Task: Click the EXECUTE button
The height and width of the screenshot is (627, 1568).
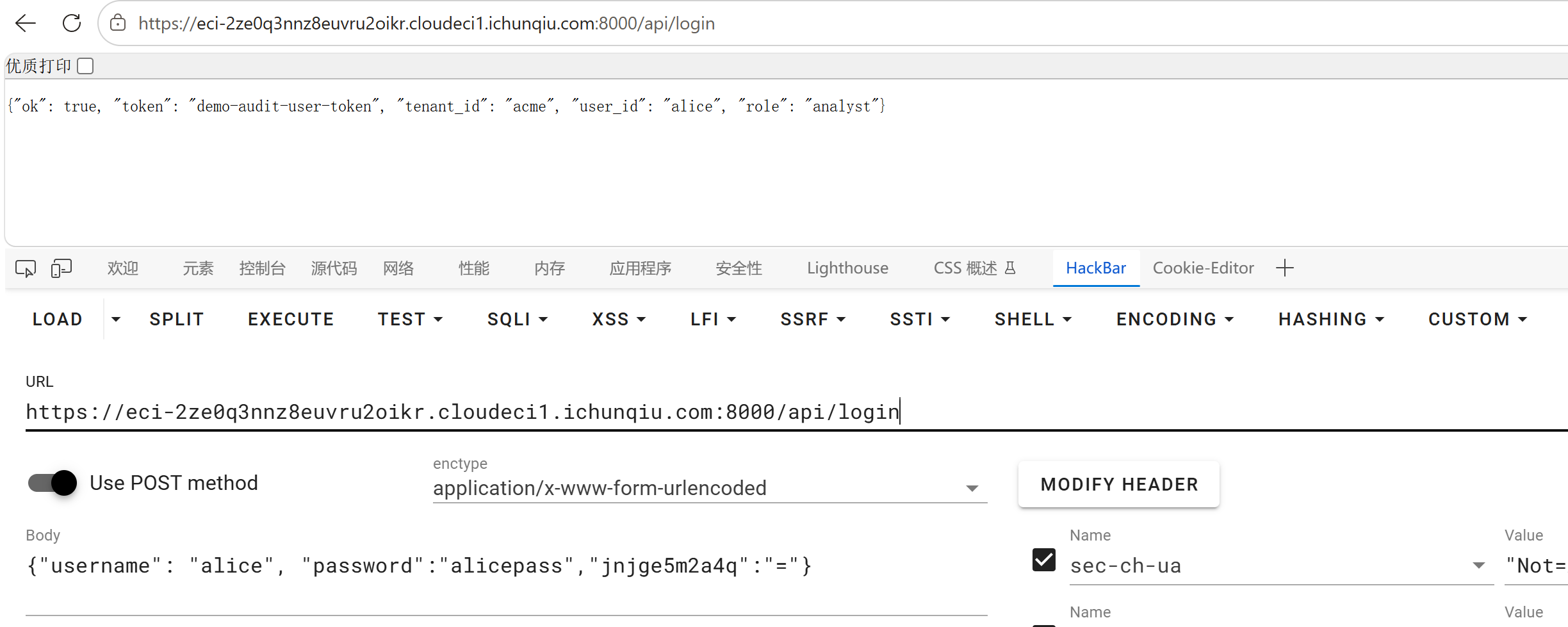Action: pyautogui.click(x=291, y=319)
